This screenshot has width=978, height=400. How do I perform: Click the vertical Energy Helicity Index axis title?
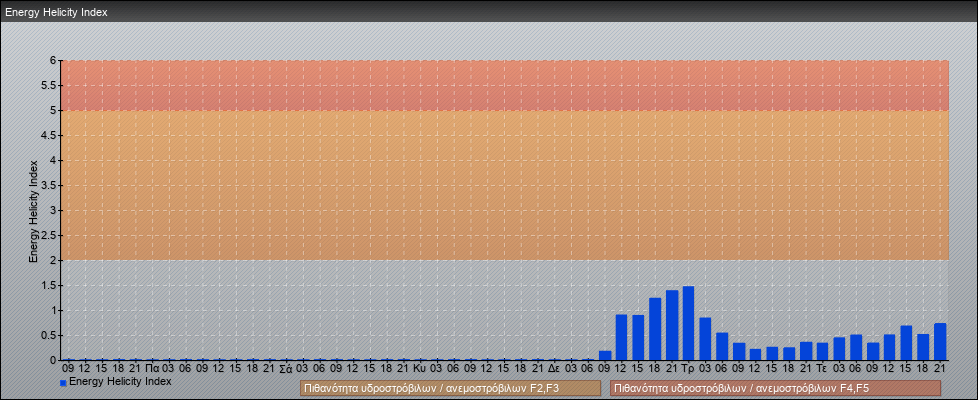pos(33,210)
